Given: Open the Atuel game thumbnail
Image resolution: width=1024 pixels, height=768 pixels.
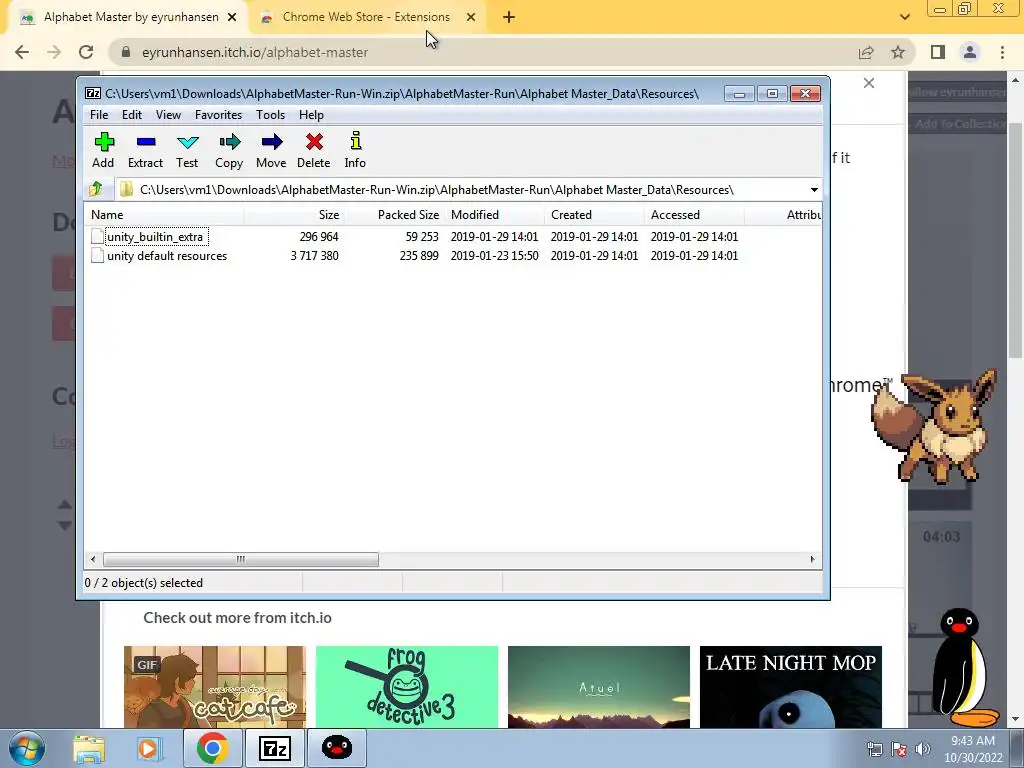Looking at the screenshot, I should pos(599,686).
